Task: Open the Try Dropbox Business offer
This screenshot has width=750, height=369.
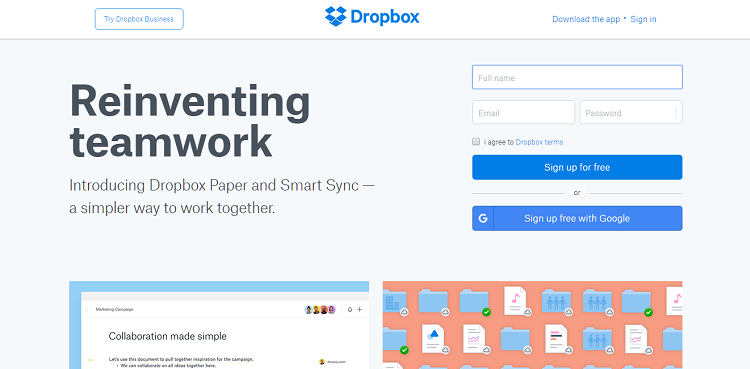Action: (x=139, y=19)
